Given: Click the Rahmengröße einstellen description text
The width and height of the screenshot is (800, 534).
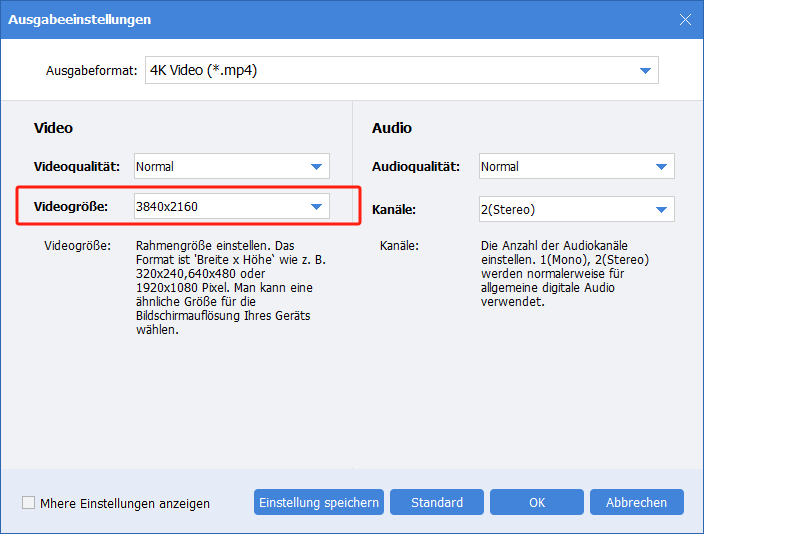Looking at the screenshot, I should click(231, 288).
